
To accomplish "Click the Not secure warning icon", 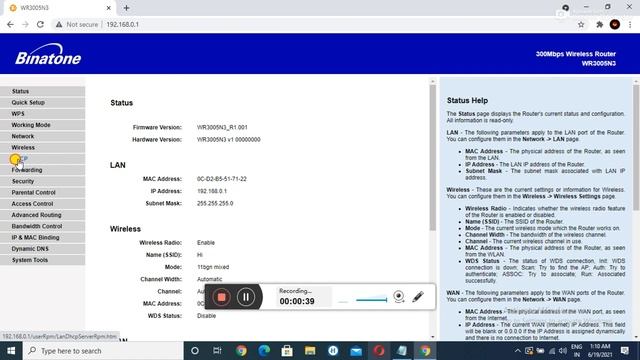I will [59, 24].
